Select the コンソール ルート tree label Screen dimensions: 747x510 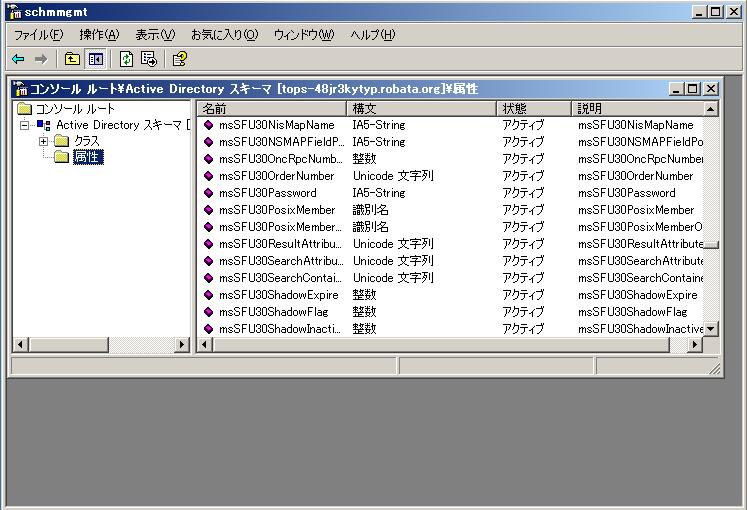point(75,109)
